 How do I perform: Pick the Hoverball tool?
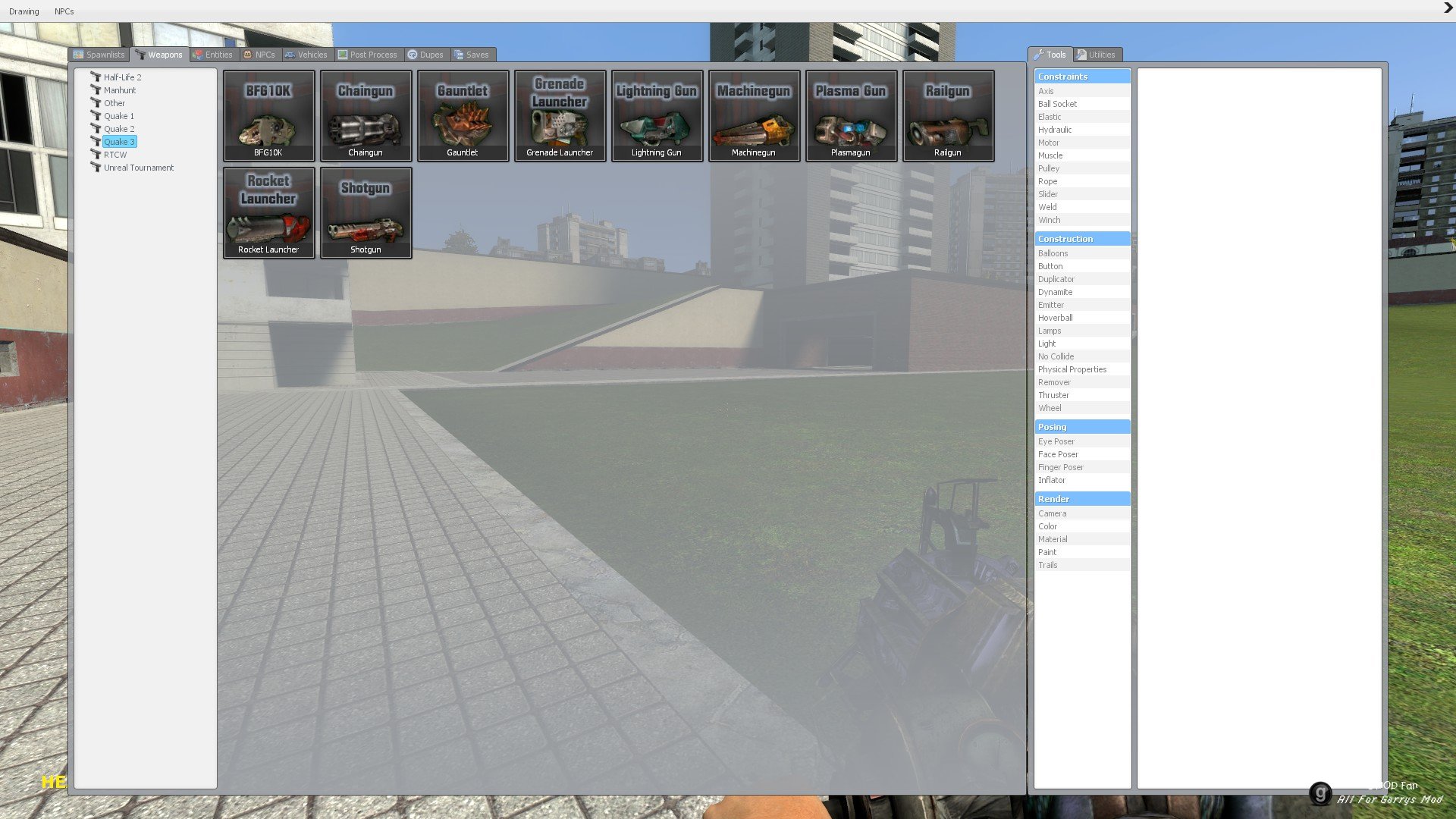pos(1082,318)
